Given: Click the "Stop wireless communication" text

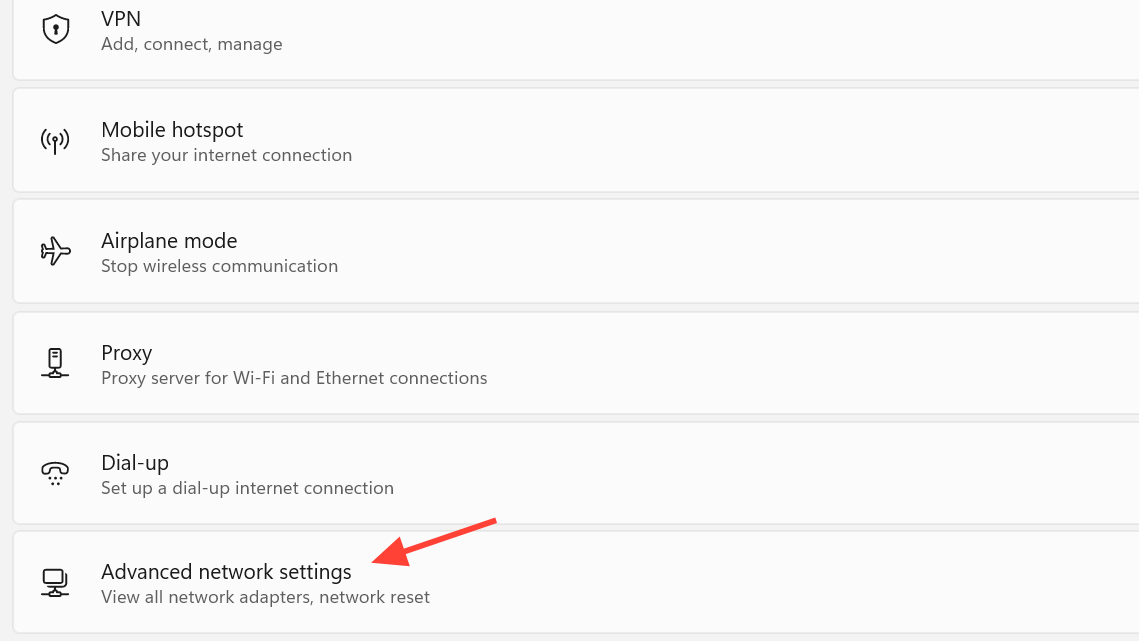Looking at the screenshot, I should click(219, 266).
